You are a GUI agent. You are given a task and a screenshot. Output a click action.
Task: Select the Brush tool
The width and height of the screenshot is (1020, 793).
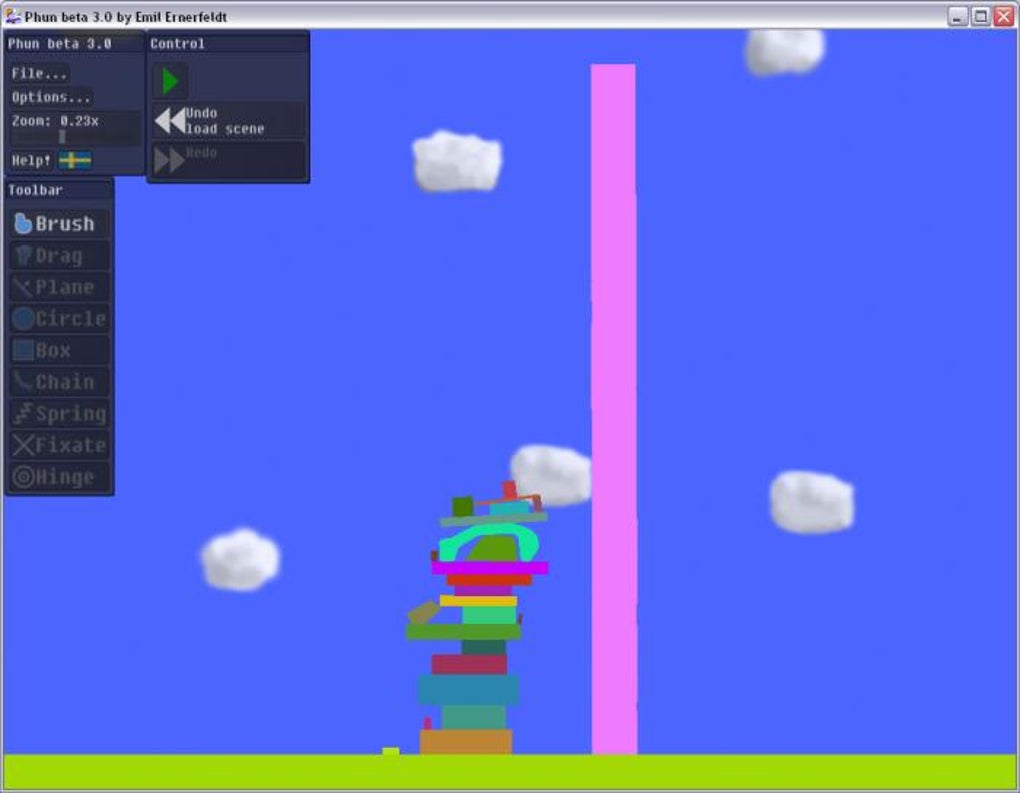60,224
